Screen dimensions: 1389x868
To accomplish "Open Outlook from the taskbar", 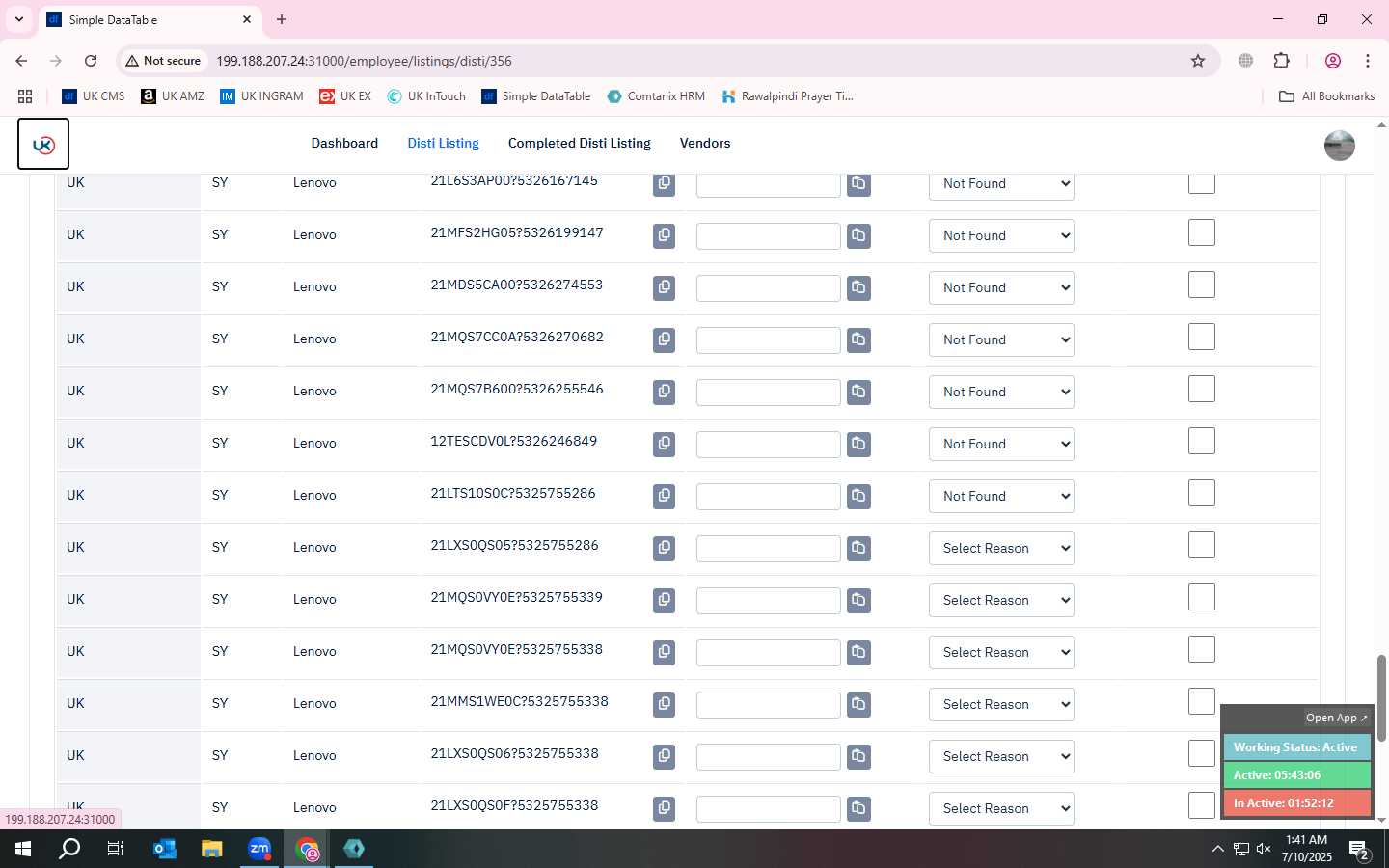I will [x=165, y=849].
